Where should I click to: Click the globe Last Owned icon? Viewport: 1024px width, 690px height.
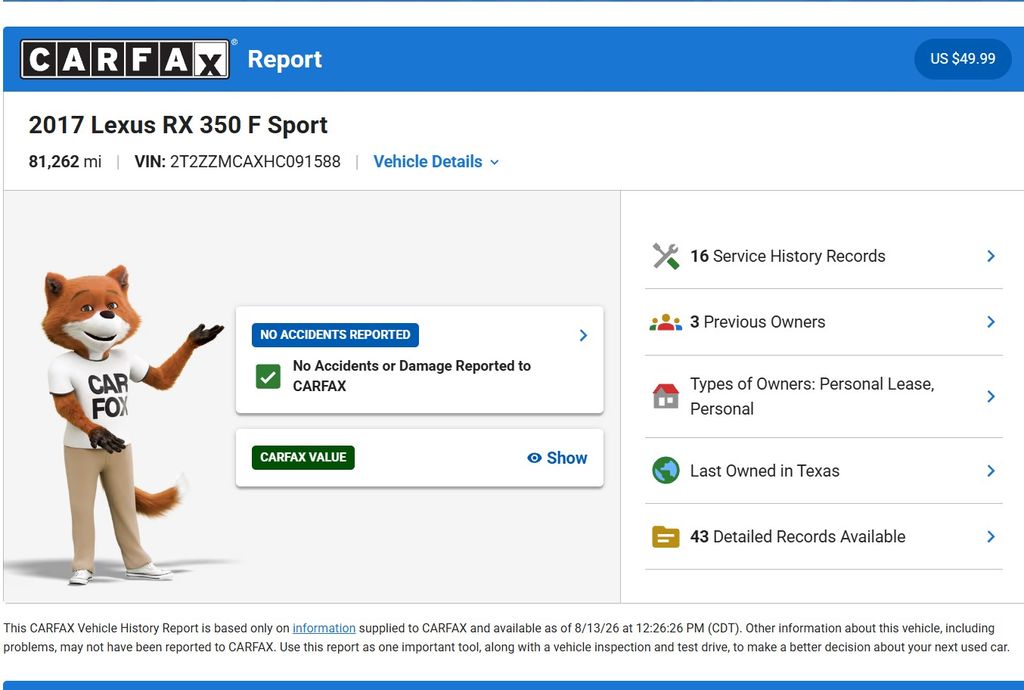[665, 471]
